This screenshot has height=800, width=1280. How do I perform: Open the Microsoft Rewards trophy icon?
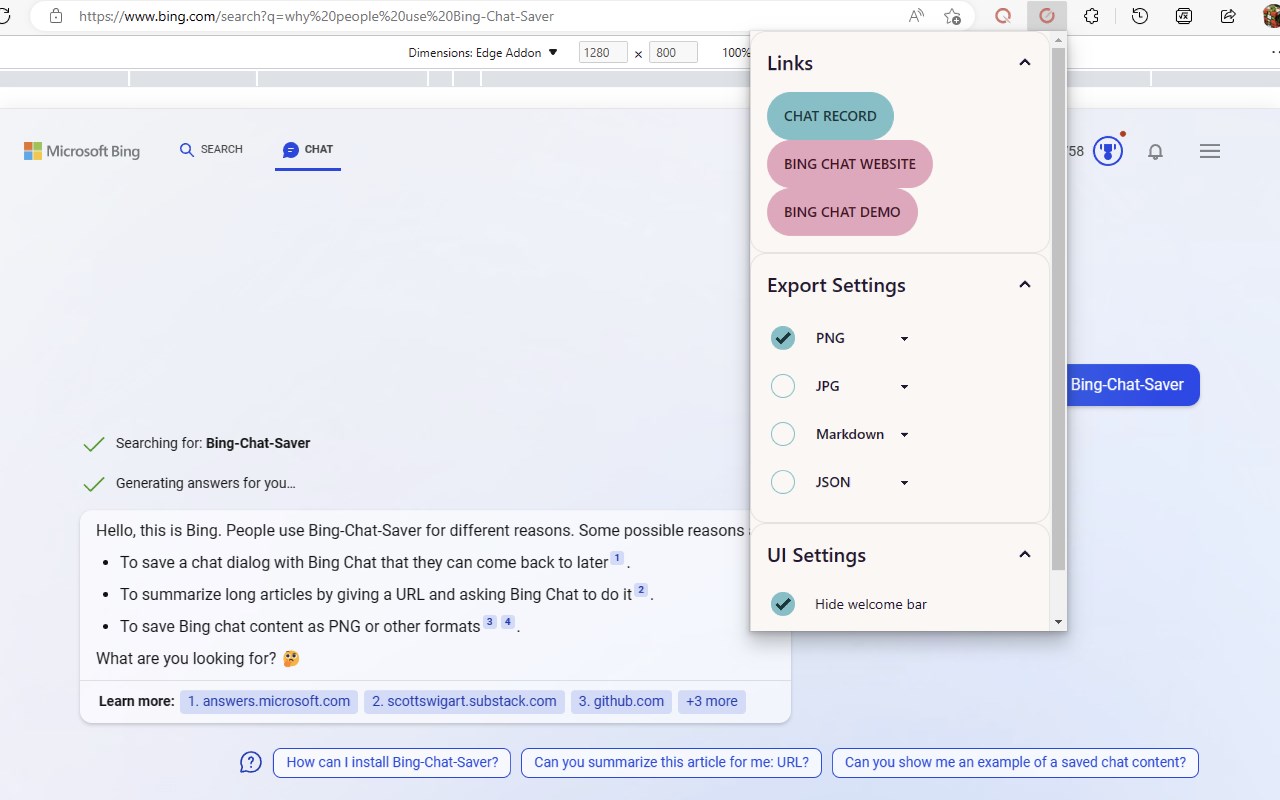pyautogui.click(x=1108, y=151)
